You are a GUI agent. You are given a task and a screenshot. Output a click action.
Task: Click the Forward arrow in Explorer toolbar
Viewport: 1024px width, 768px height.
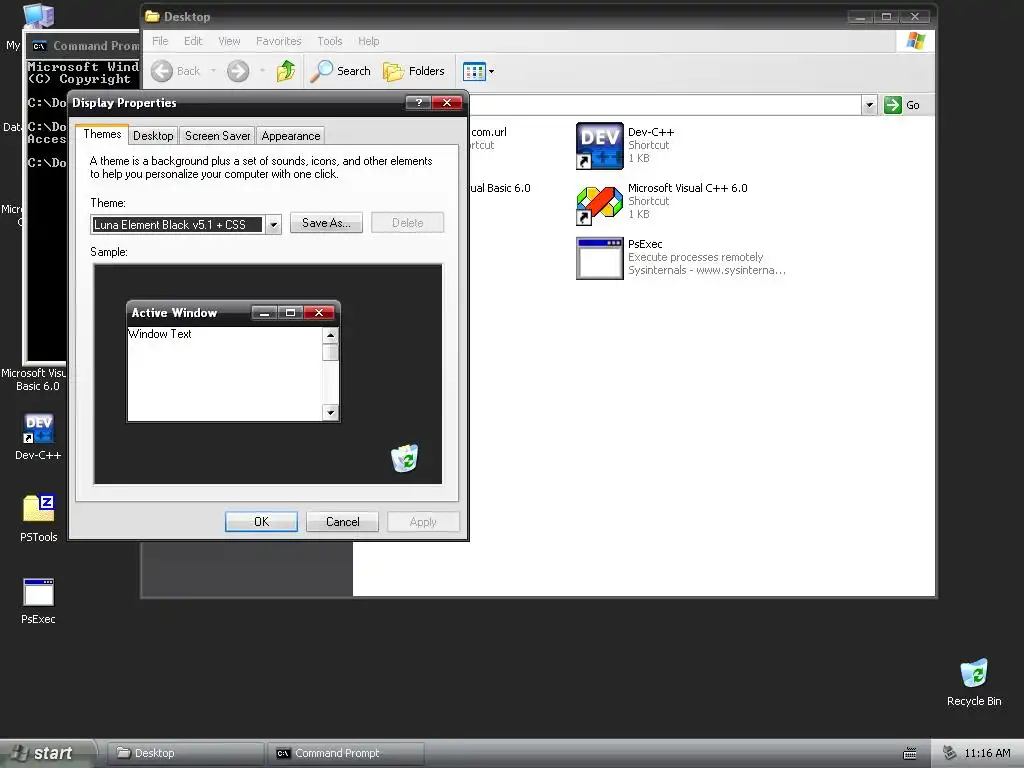coord(238,71)
